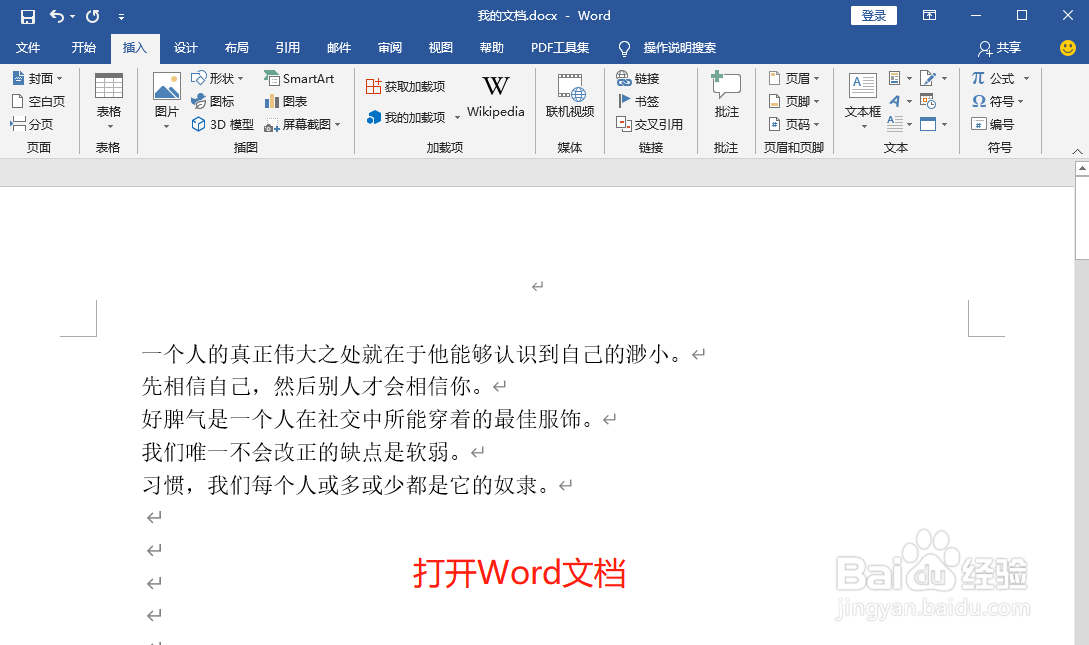
Task: Open the File (文件) tab
Action: (28, 48)
